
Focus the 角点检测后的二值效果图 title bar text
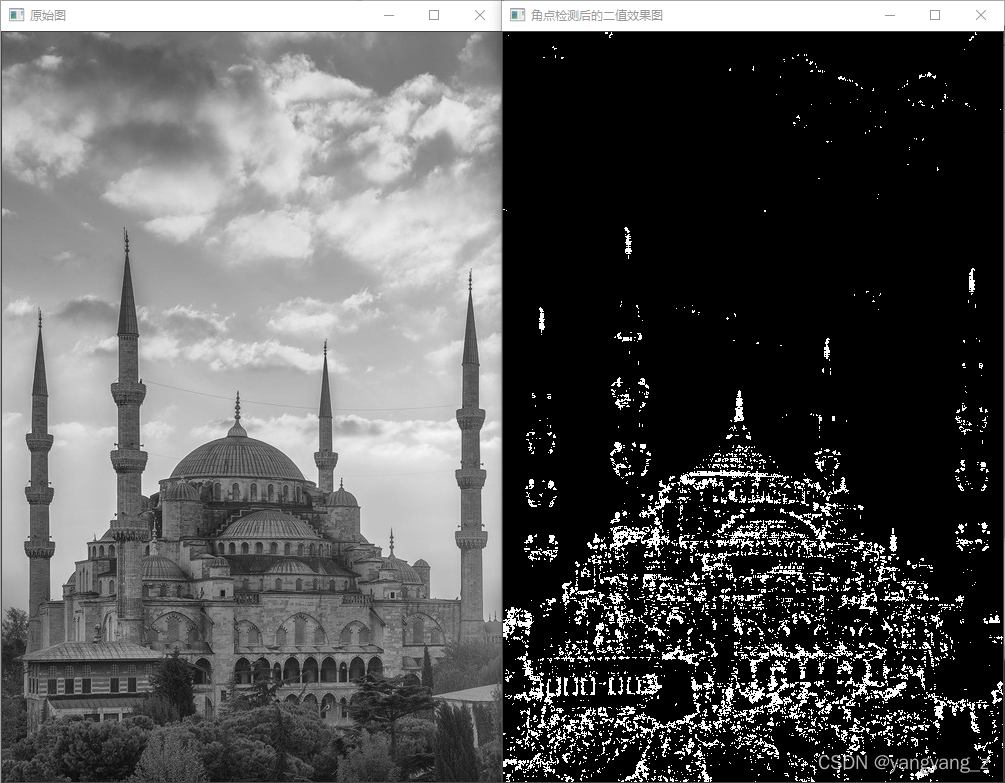[596, 15]
